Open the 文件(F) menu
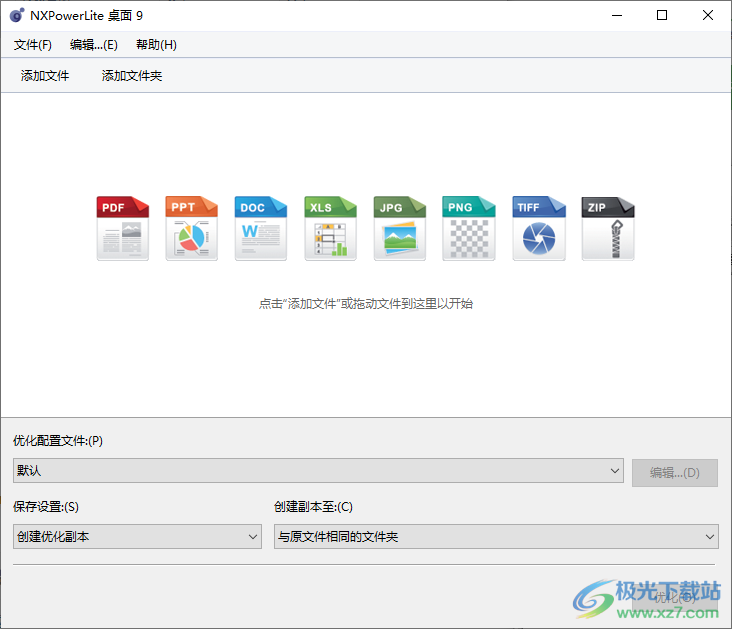This screenshot has height=629, width=732. pos(33,45)
